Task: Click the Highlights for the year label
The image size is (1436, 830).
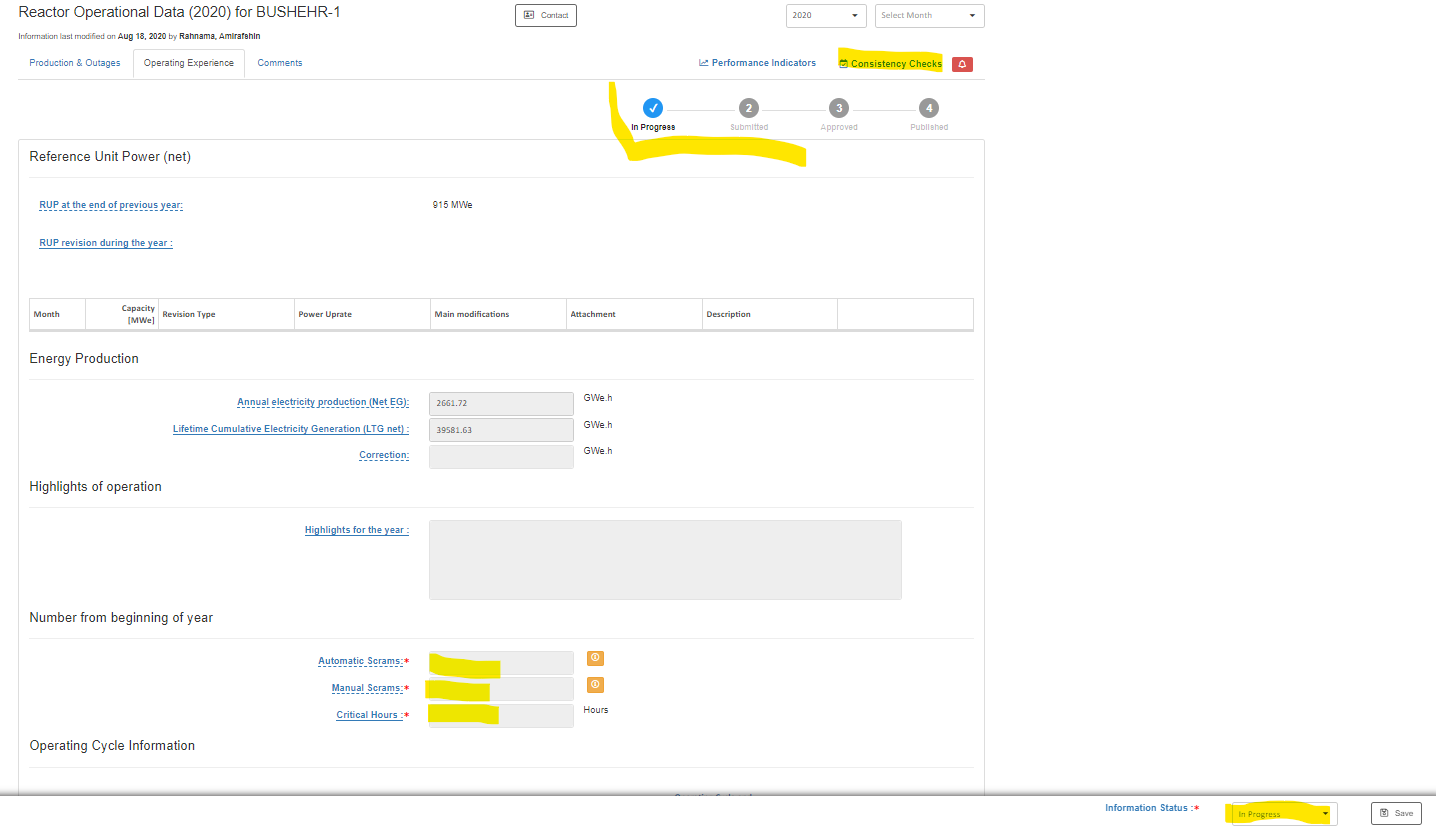Action: click(357, 530)
